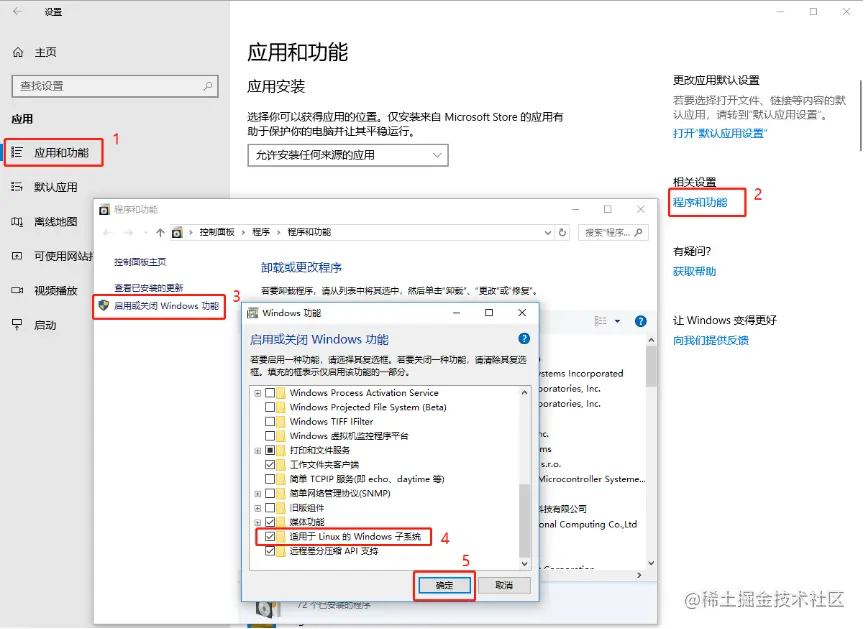864x629 pixels.
Task: Click the 默认应用 list icon
Action: [x=17, y=187]
